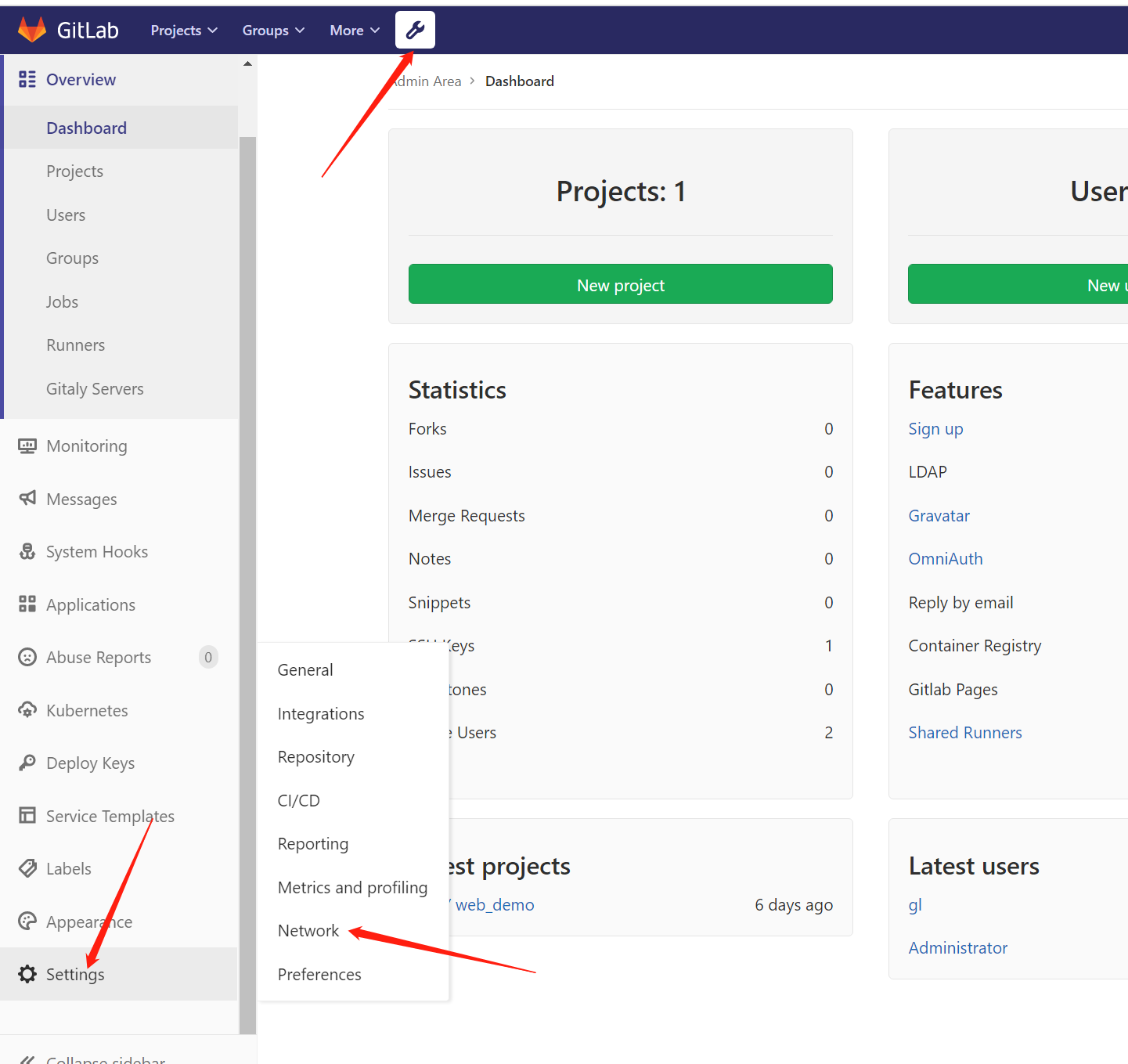Screen dimensions: 1128x1064
Task: Click the Merge Requests statistics row
Action: point(620,515)
